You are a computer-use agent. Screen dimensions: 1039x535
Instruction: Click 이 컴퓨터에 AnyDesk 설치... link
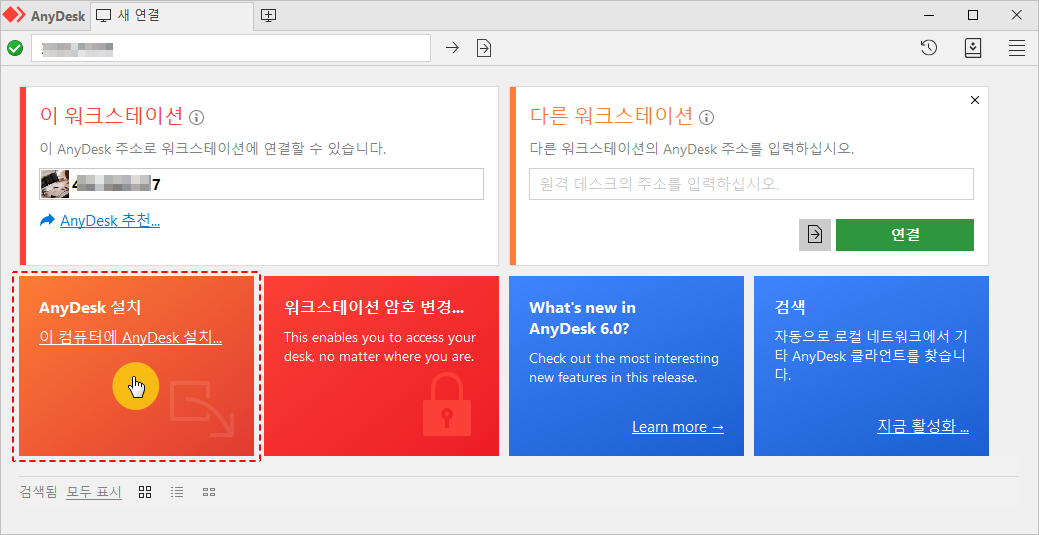[131, 337]
